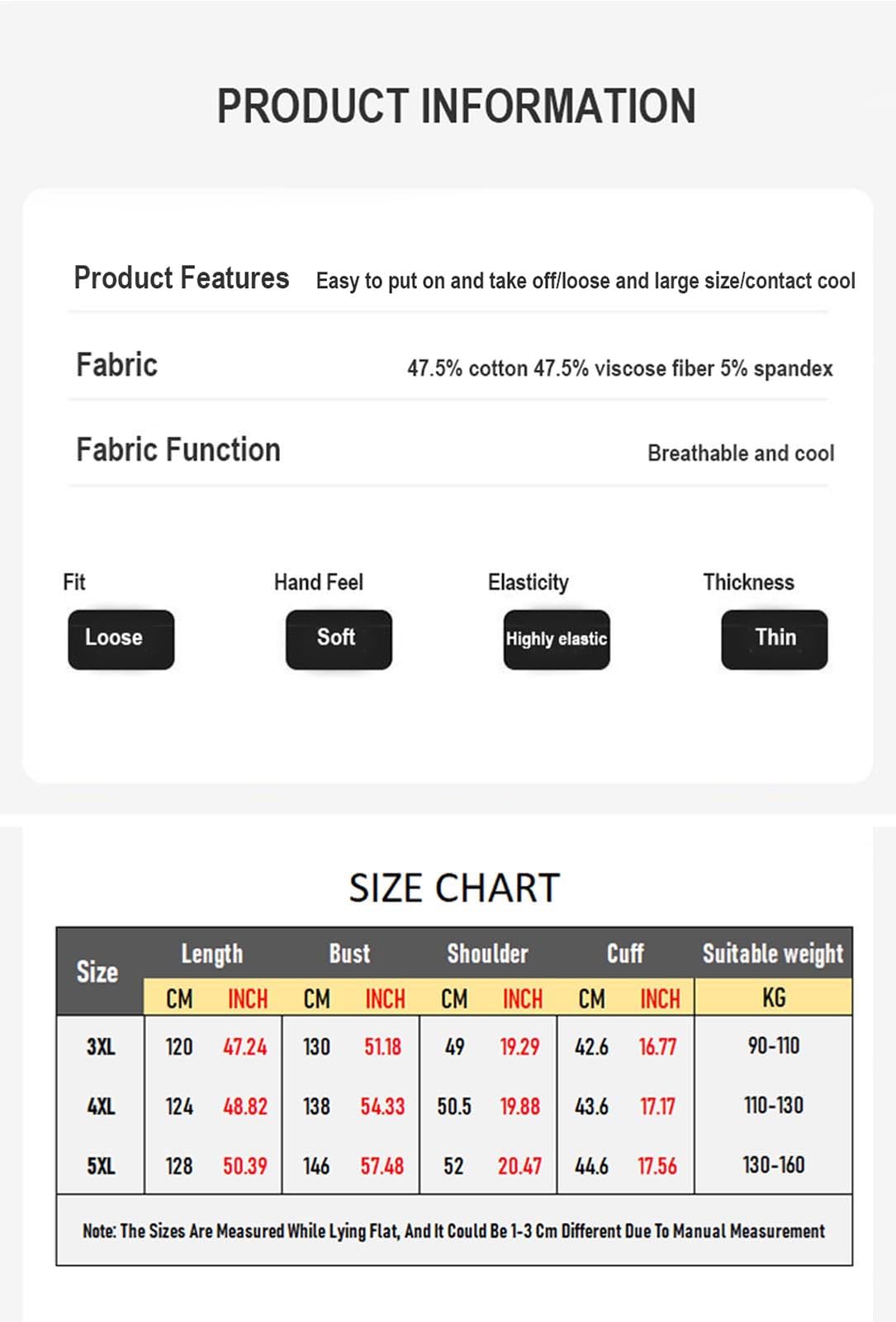Select the 5XL size row label
Image resolution: width=896 pixels, height=1322 pixels.
[102, 1166]
